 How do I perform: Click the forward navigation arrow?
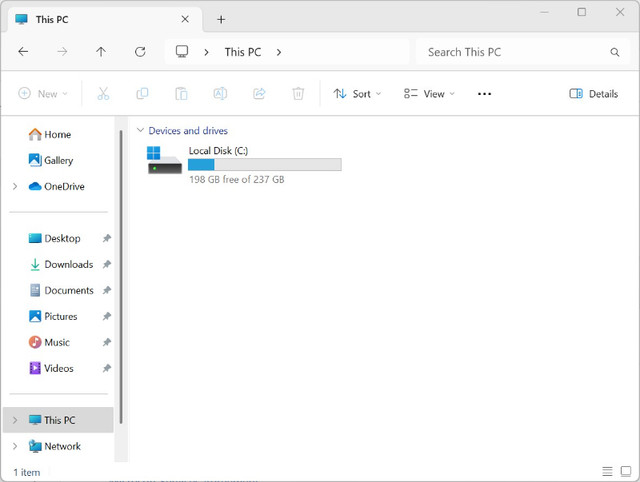click(62, 52)
